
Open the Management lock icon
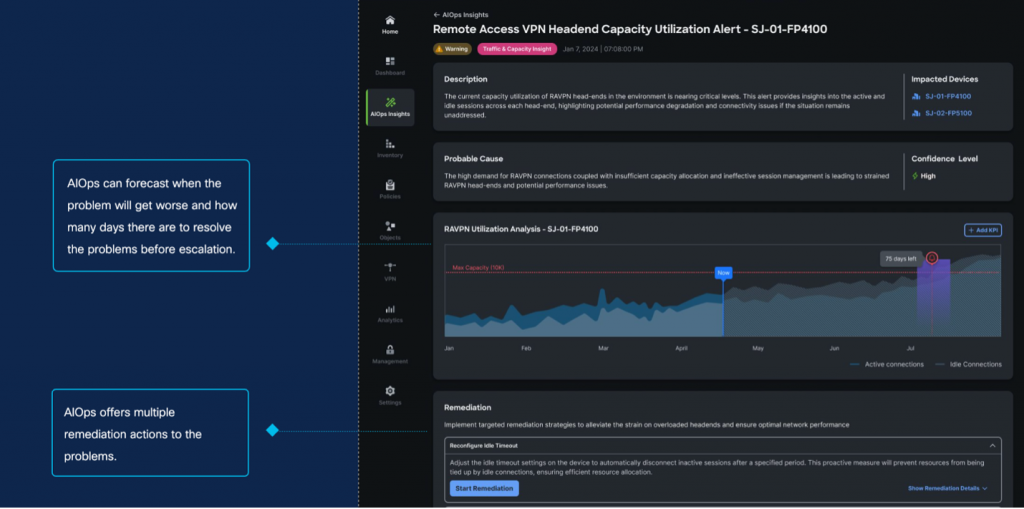point(390,351)
